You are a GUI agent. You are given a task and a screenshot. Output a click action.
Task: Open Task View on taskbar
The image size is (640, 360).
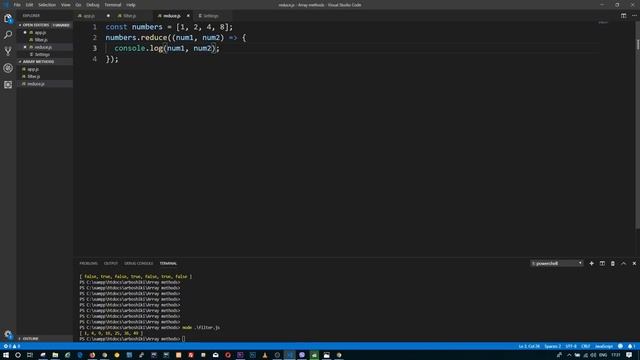29,355
